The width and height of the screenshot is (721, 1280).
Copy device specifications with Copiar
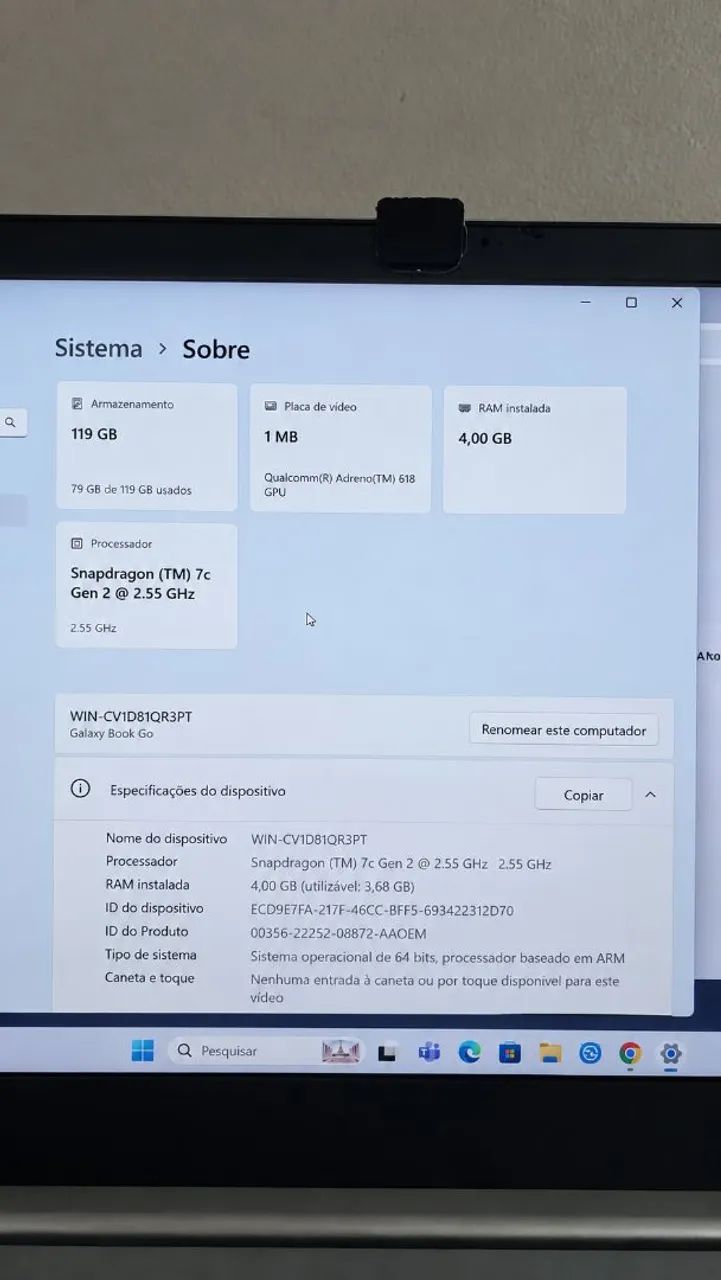583,795
